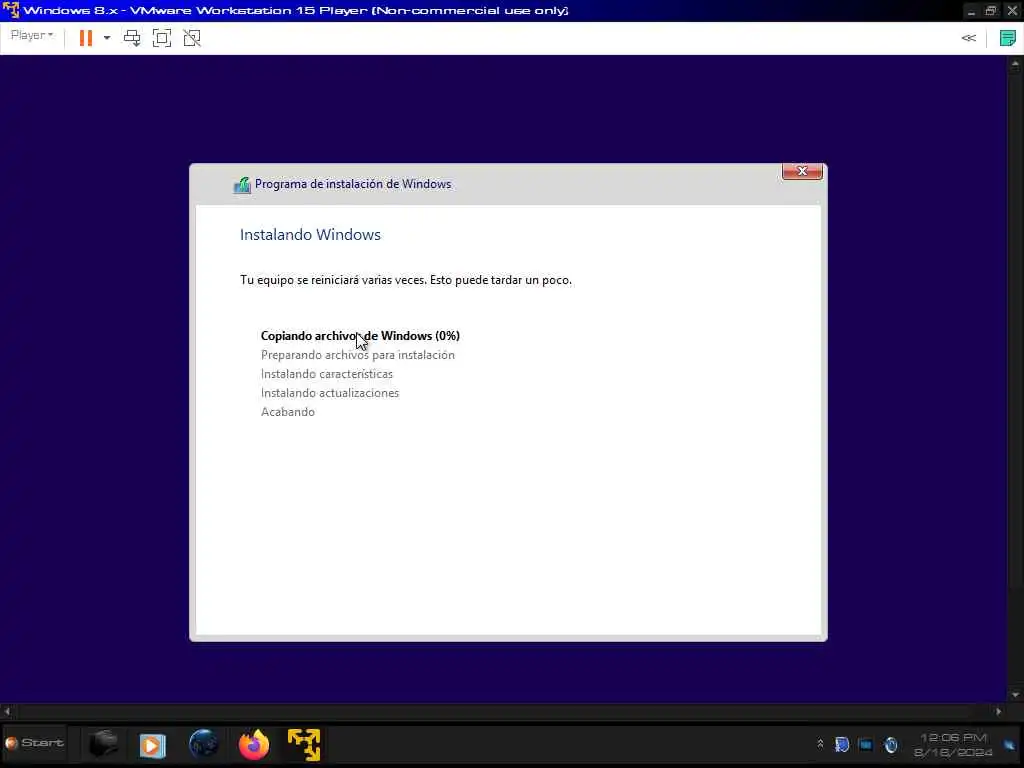Open the black cube taskbar app
1024x768 pixels.
pyautogui.click(x=103, y=744)
